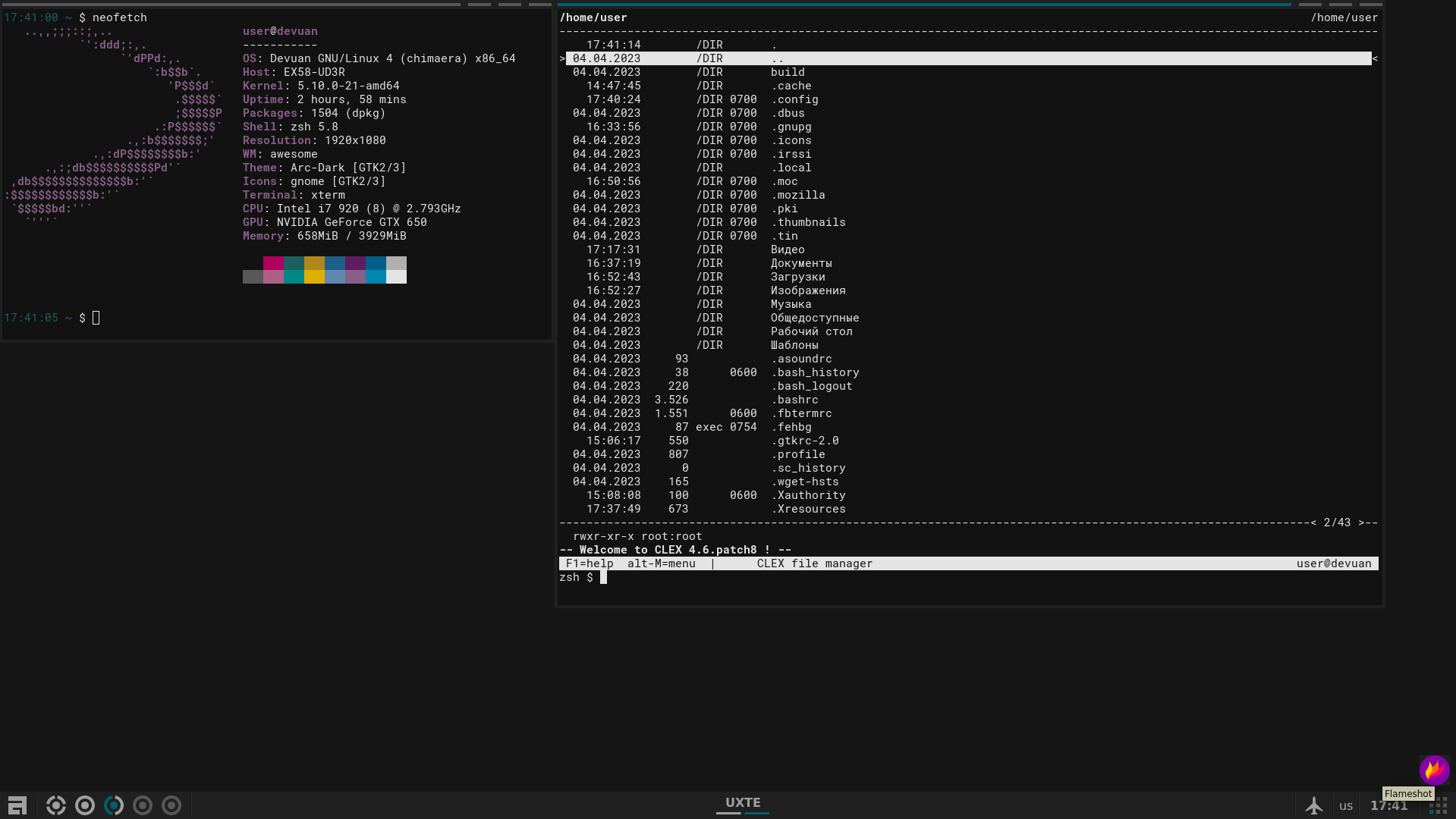Select the 'Изображения' directory row
1456x819 pixels.
969,290
